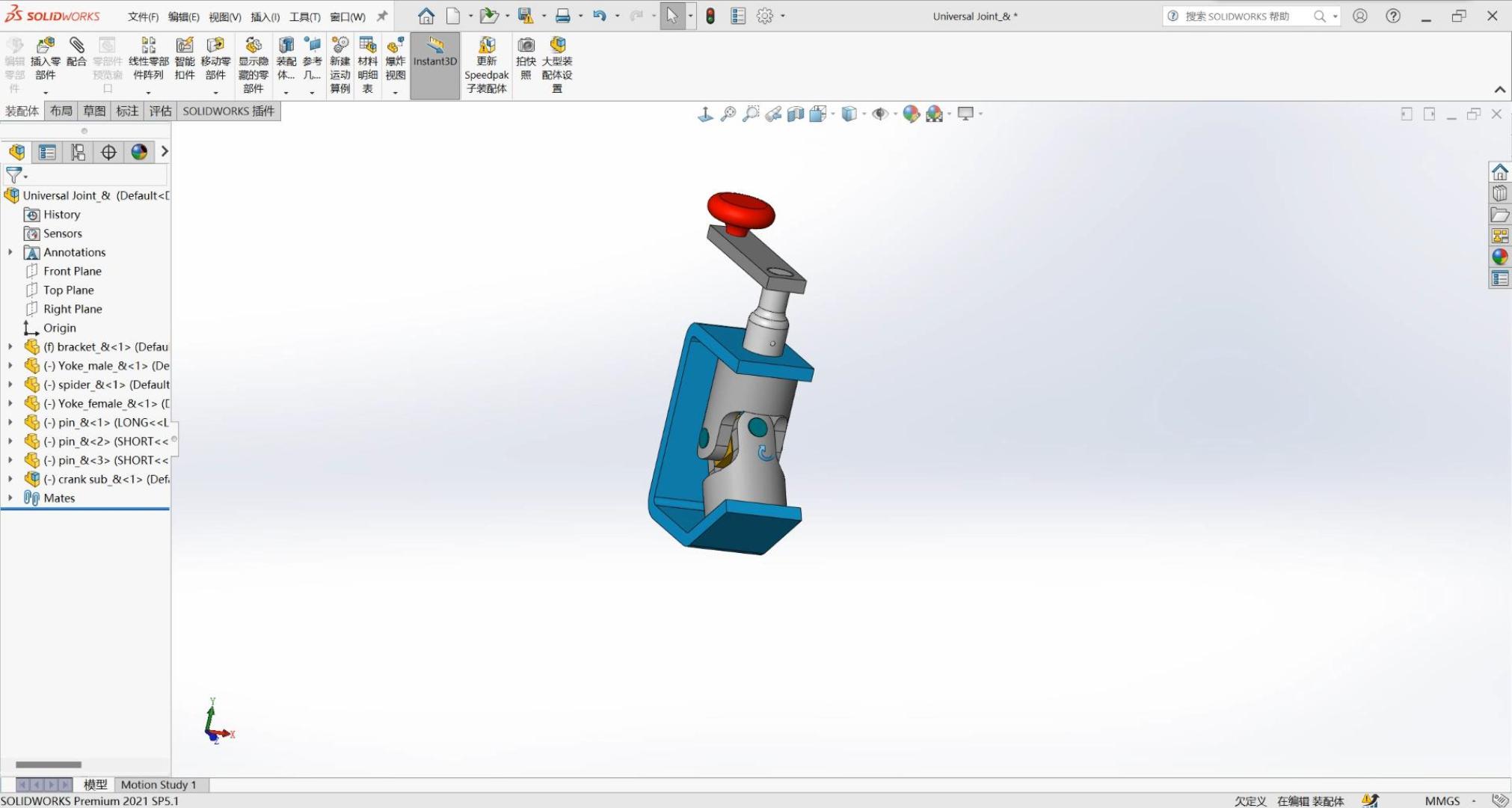Viewport: 1512px width, 808px height.
Task: Open DisplayManager tab in feature panel
Action: click(139, 152)
